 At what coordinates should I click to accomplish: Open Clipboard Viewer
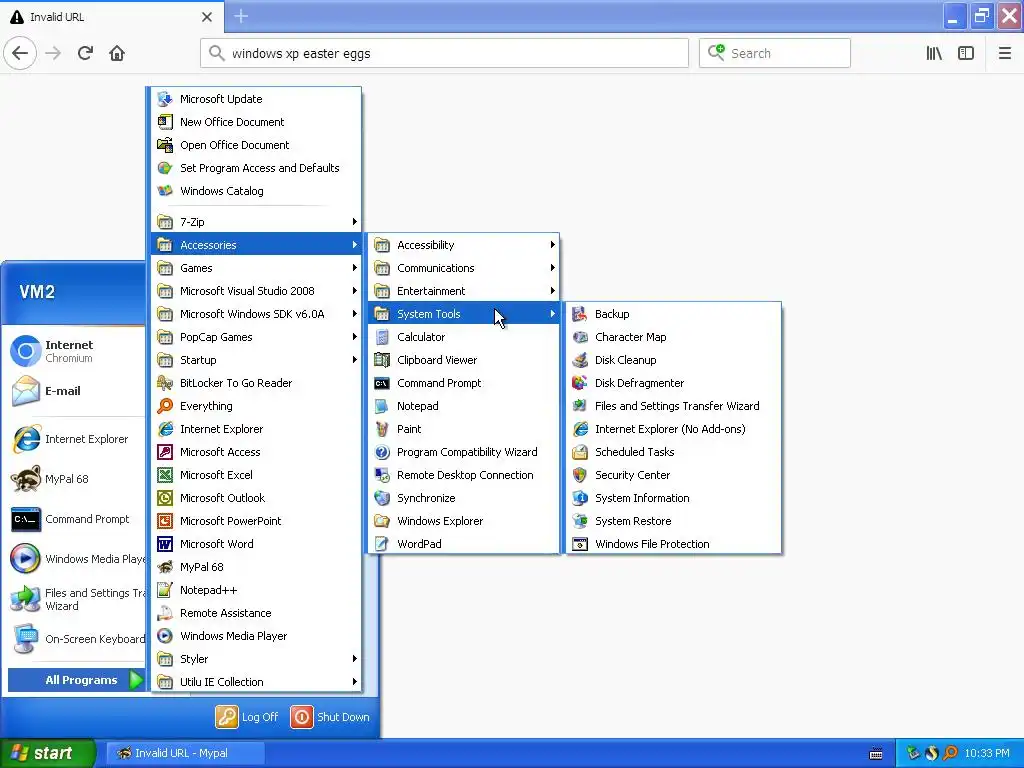coord(464,360)
